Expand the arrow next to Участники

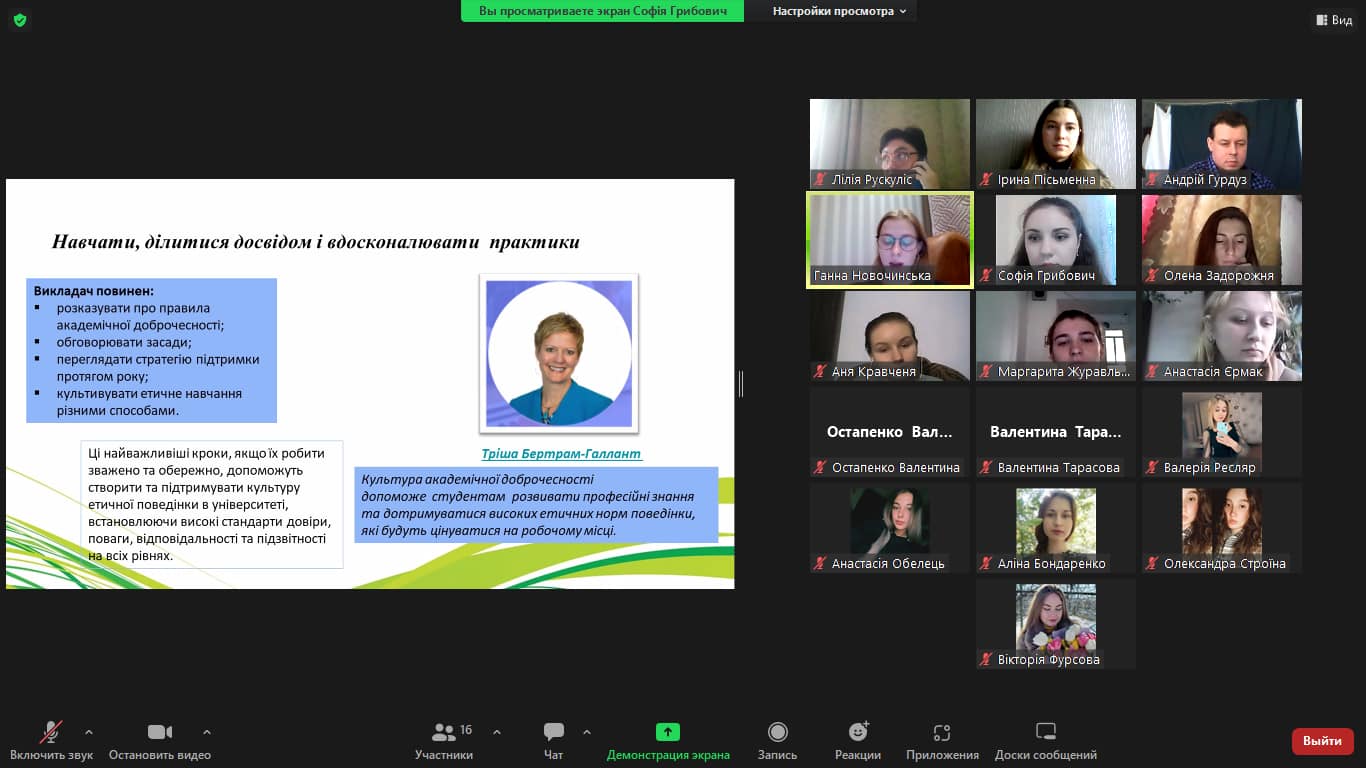[497, 732]
